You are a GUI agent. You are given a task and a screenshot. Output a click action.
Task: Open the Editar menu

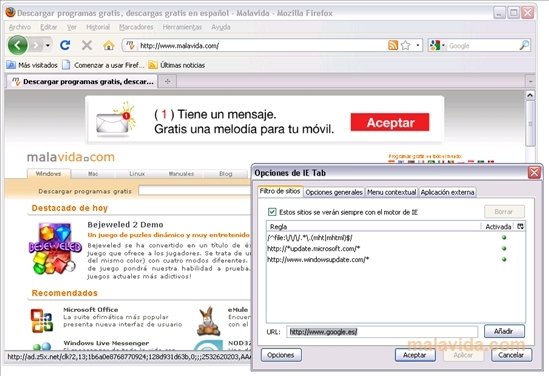click(49, 27)
